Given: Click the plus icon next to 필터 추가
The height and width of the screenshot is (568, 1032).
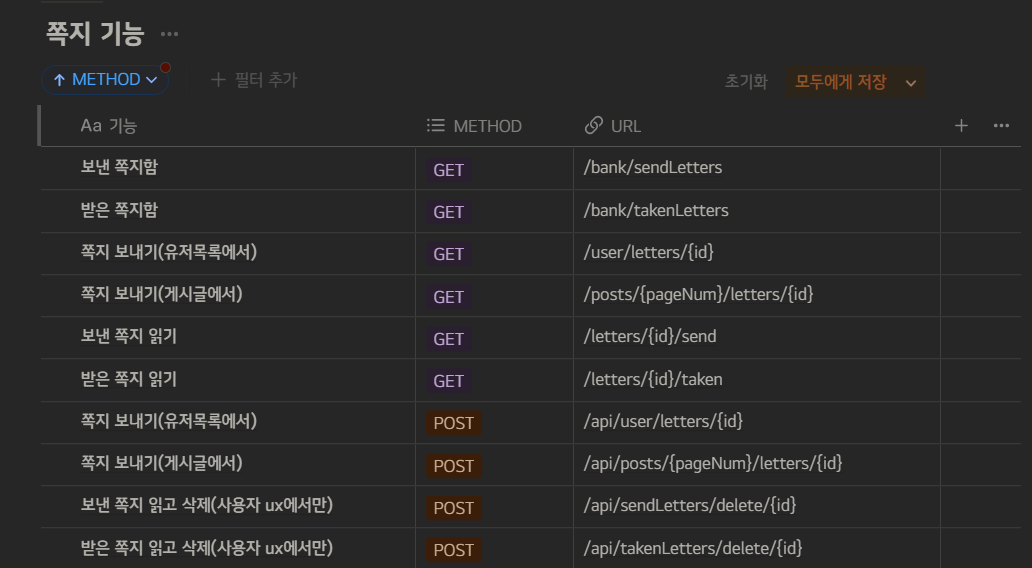Looking at the screenshot, I should [x=218, y=80].
